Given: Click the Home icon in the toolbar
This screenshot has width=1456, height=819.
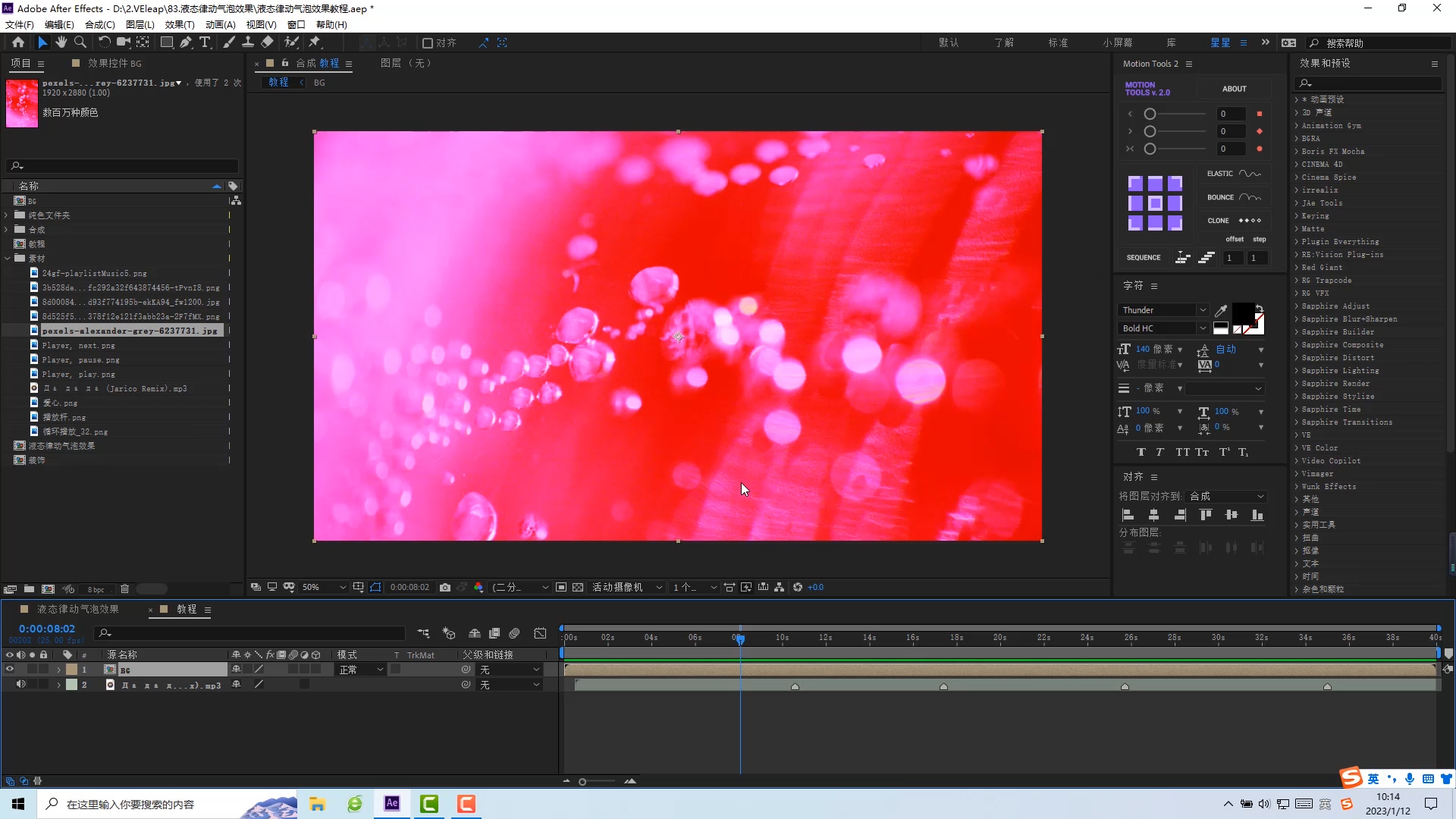Looking at the screenshot, I should click(x=18, y=42).
